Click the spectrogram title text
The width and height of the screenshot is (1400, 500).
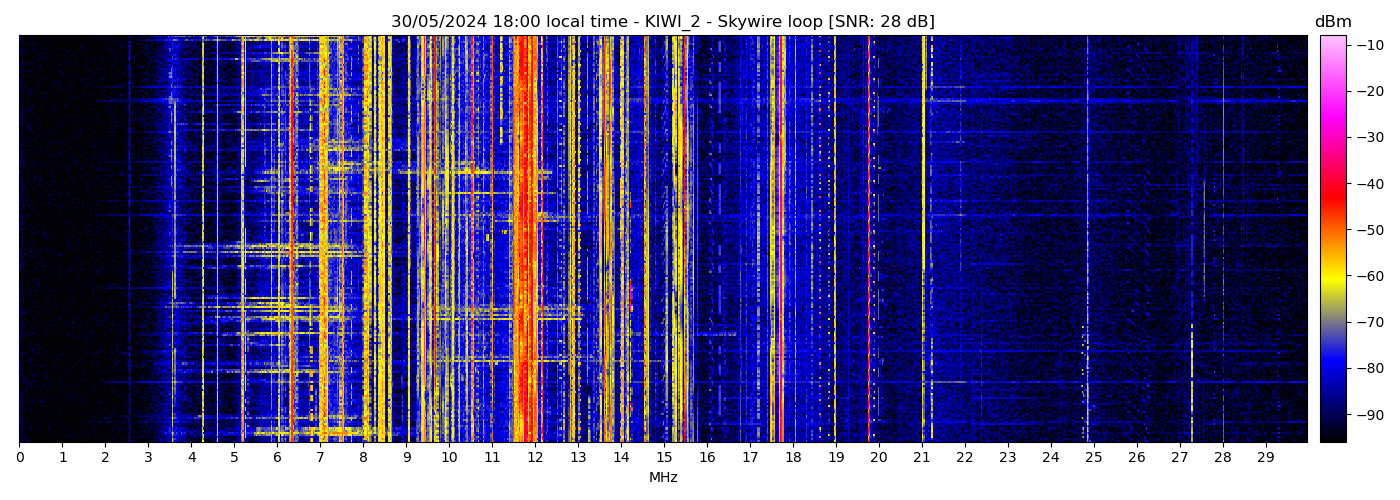(662, 22)
